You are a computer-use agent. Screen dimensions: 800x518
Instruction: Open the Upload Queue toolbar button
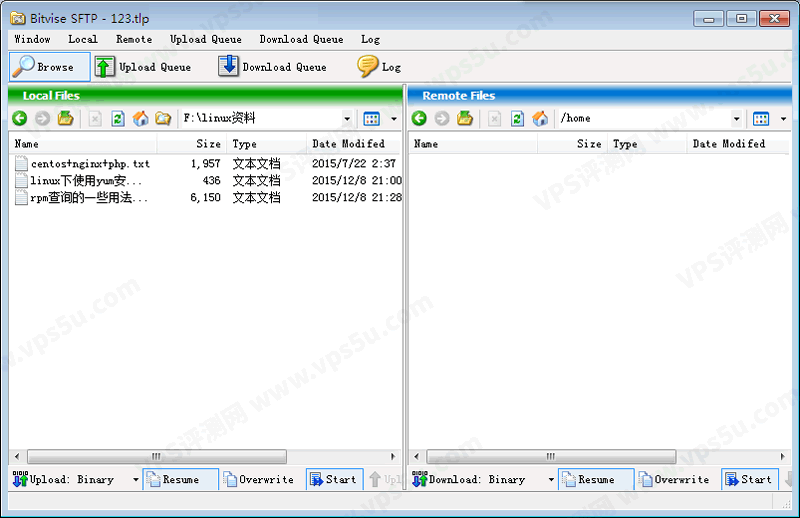(143, 67)
